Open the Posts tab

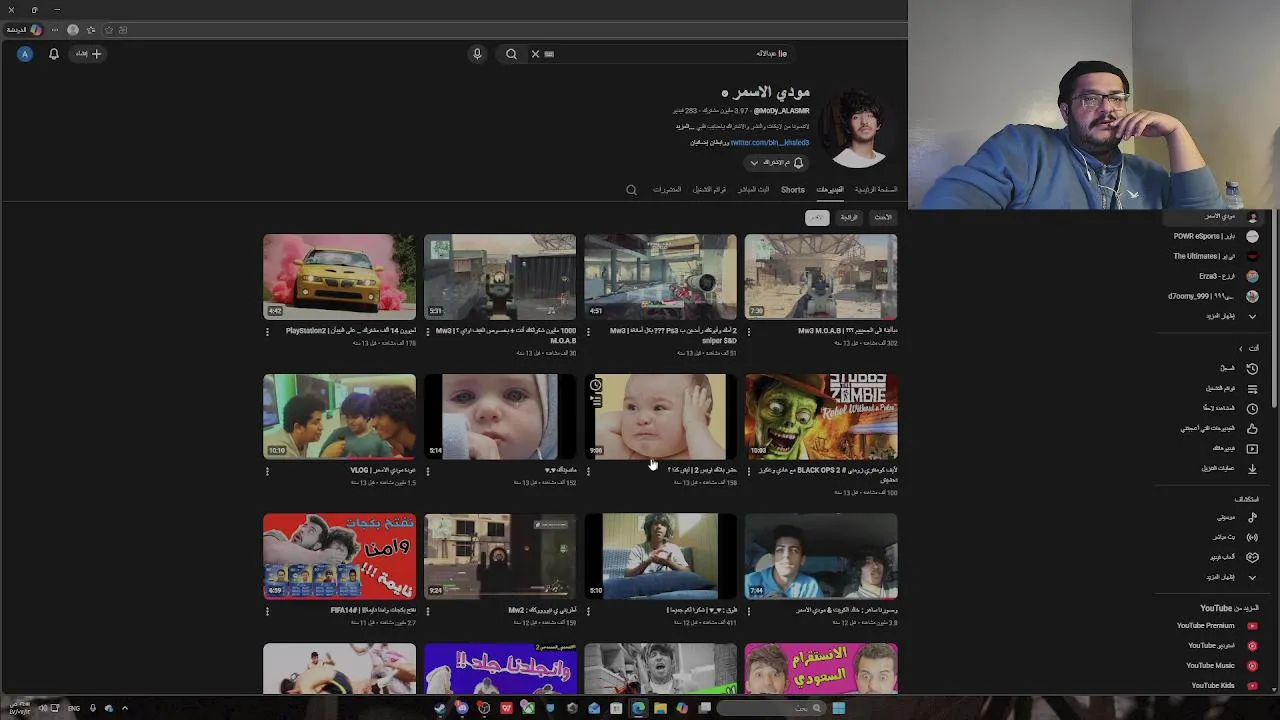667,189
